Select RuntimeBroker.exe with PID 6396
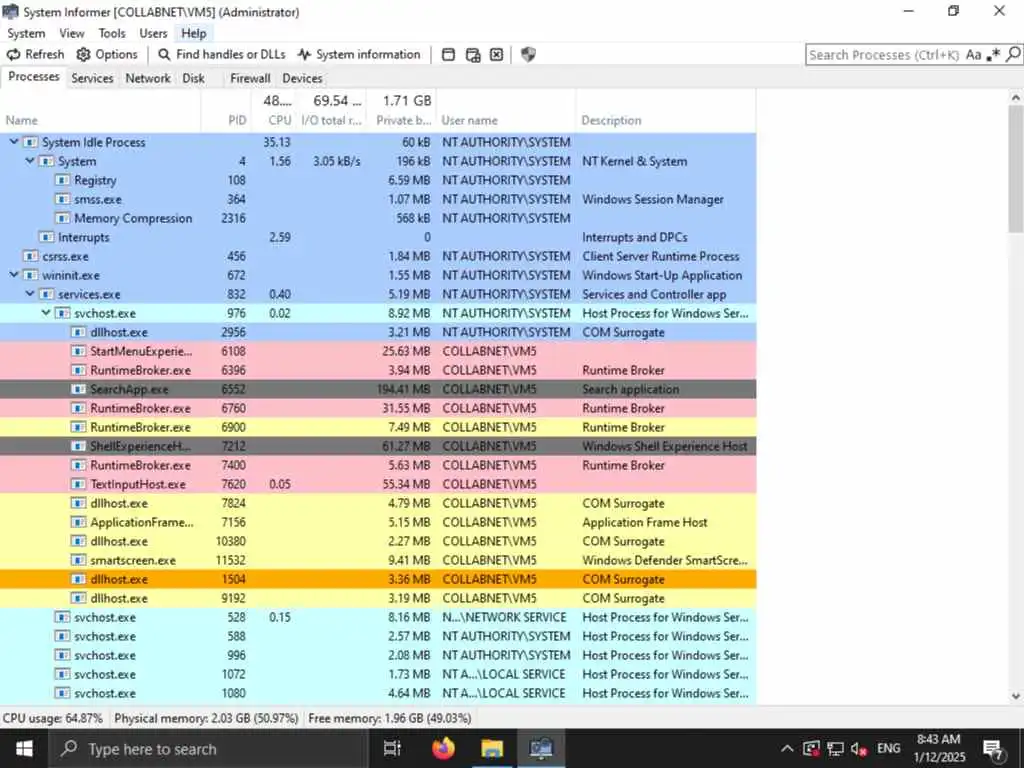The image size is (1024, 768). [378, 370]
